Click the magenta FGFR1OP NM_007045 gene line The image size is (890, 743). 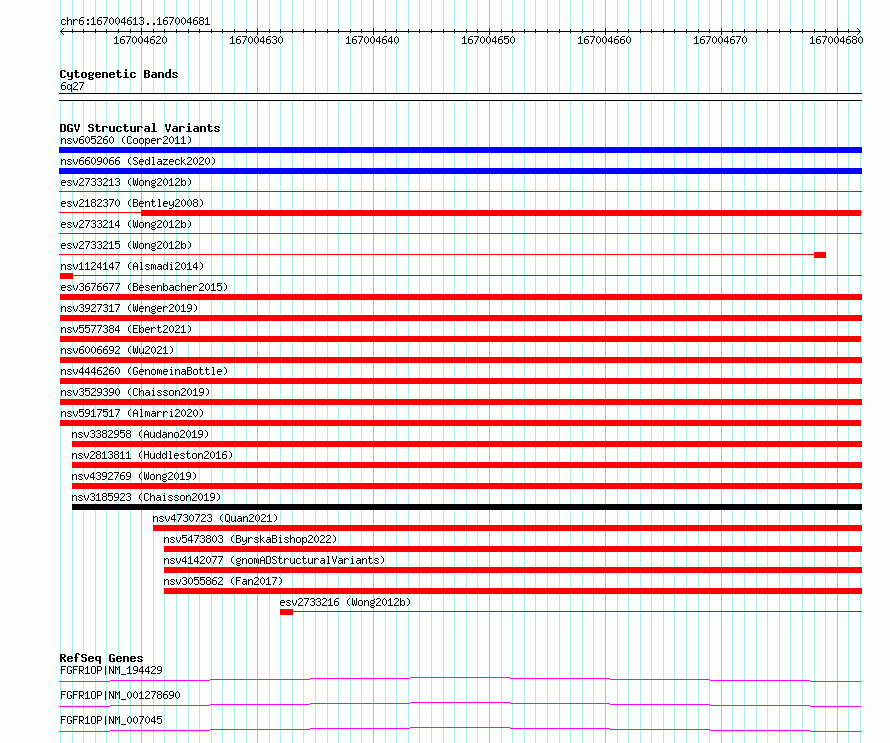point(460,729)
